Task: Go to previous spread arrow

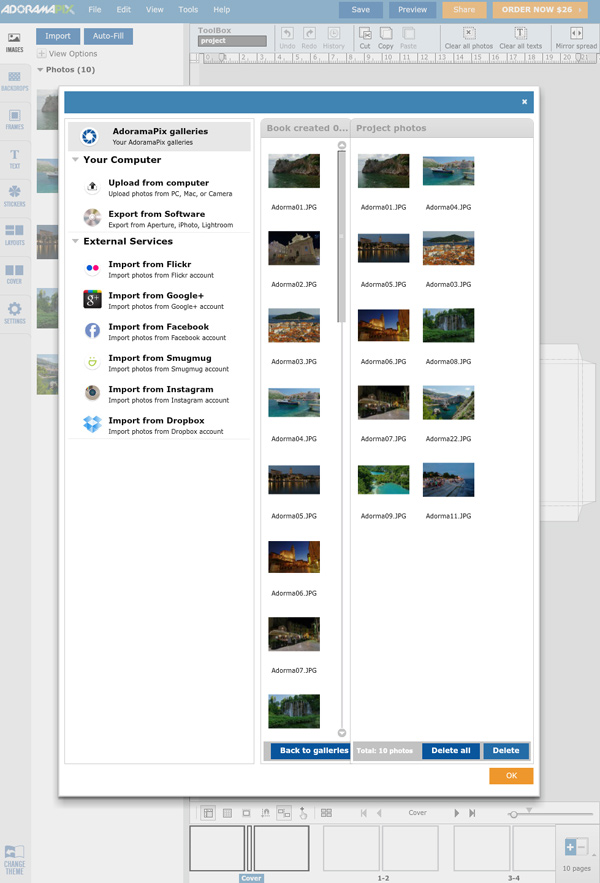Action: click(x=379, y=813)
